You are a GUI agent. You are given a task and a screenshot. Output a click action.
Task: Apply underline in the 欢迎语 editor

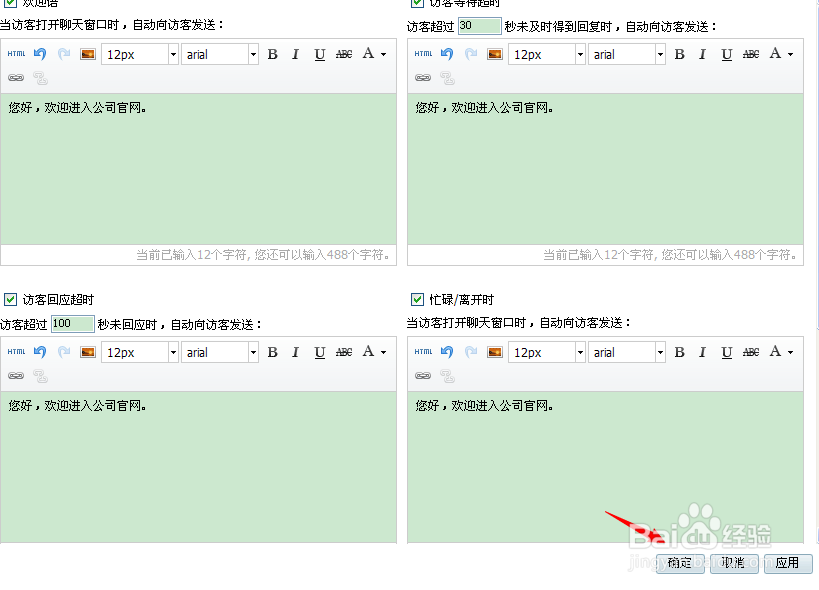(321, 54)
